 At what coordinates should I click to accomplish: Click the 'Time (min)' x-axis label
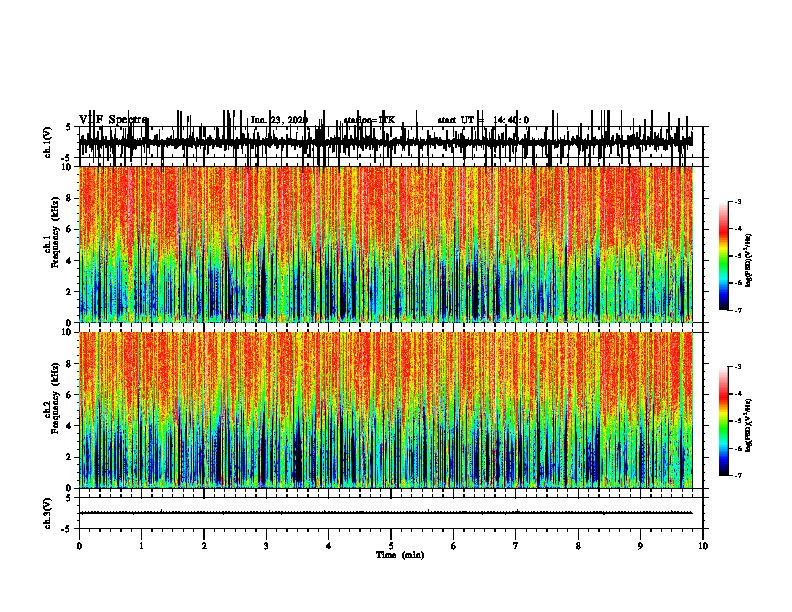[x=400, y=555]
